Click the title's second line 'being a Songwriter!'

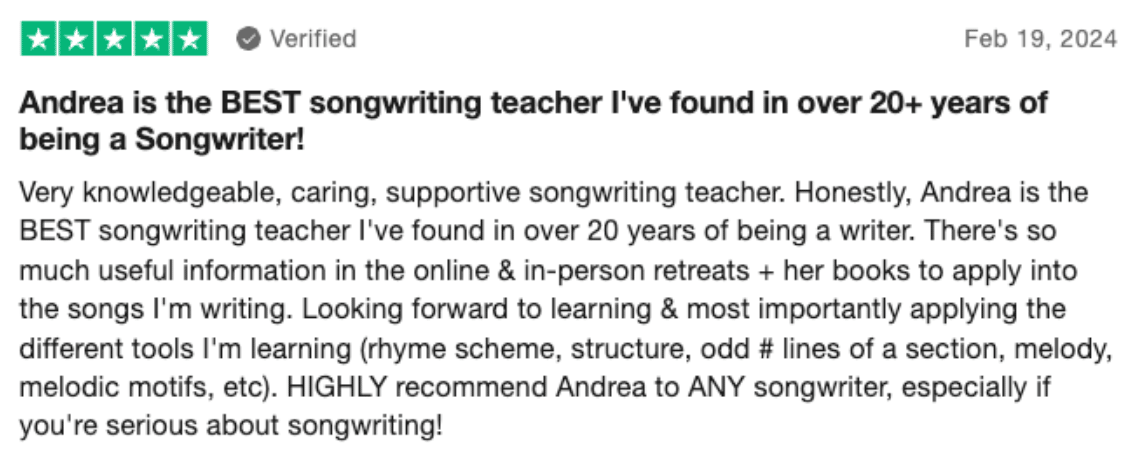click(x=161, y=140)
